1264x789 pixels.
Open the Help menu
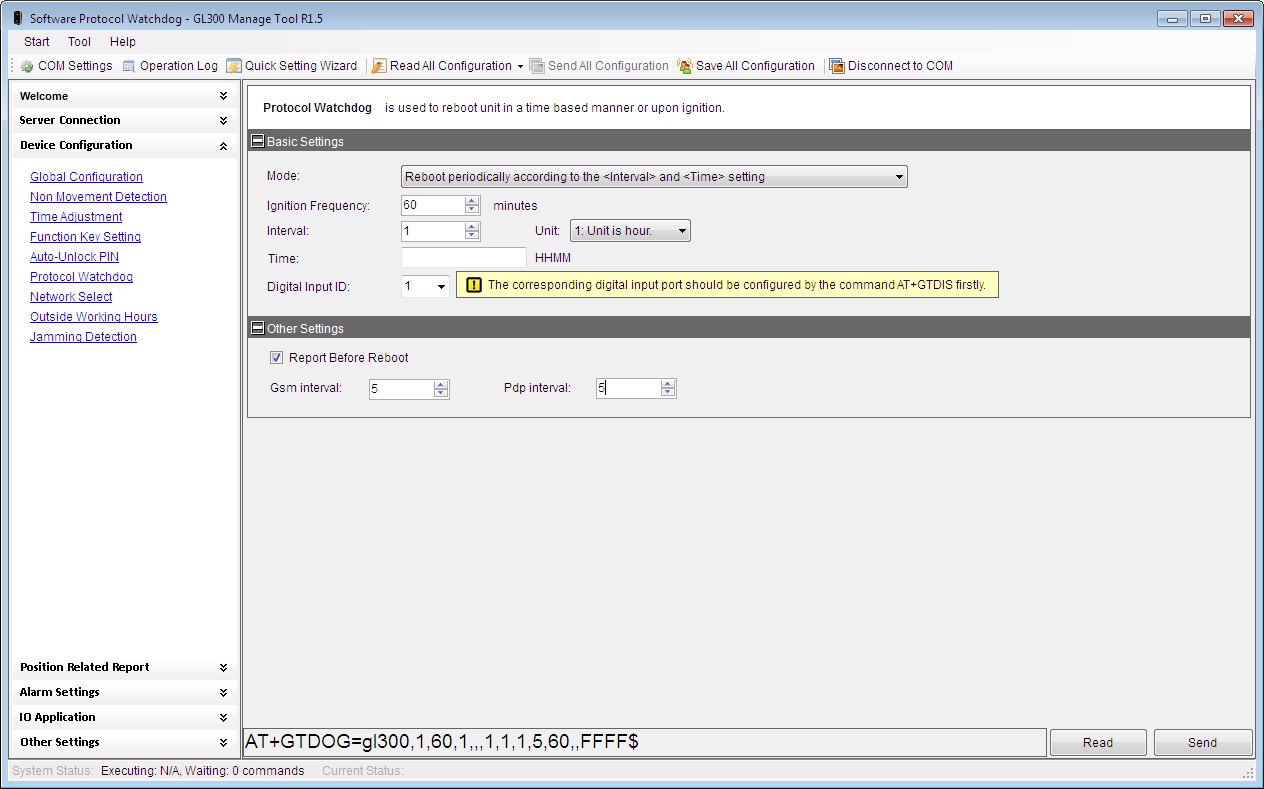[x=123, y=42]
